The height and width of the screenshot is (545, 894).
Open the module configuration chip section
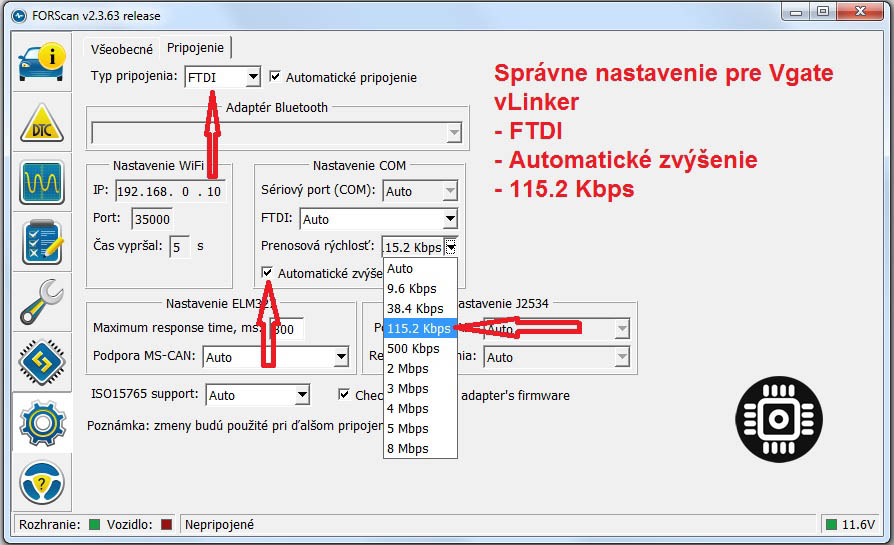42,362
